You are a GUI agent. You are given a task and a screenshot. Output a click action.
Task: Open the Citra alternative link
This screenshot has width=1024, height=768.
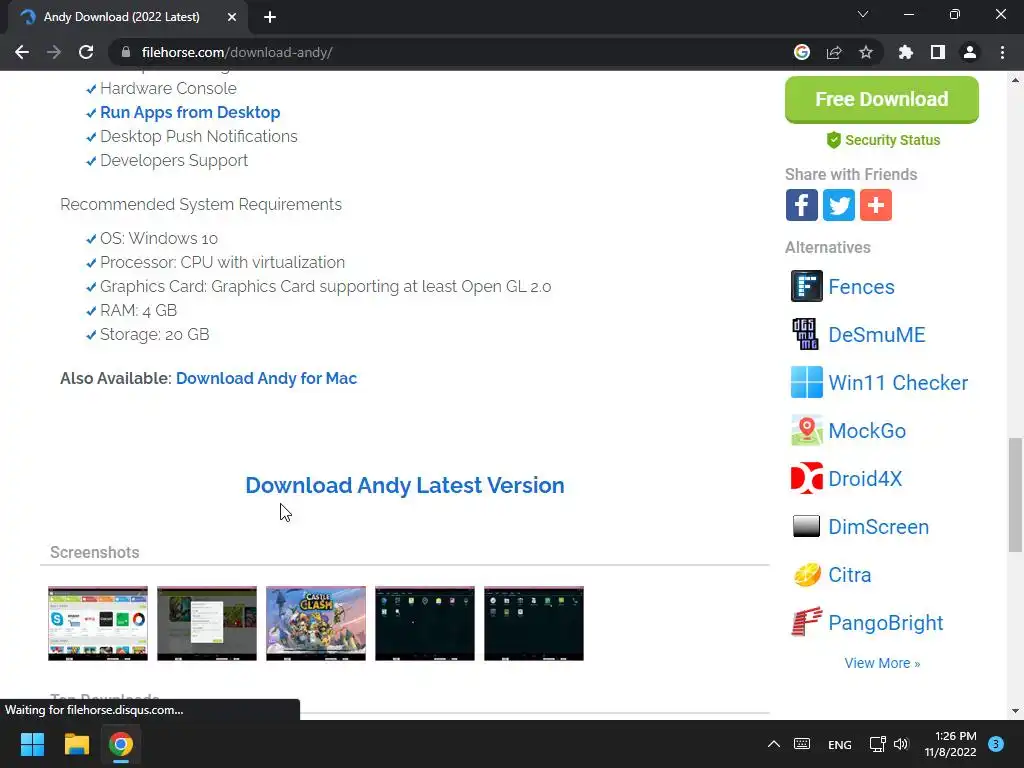pyautogui.click(x=850, y=575)
